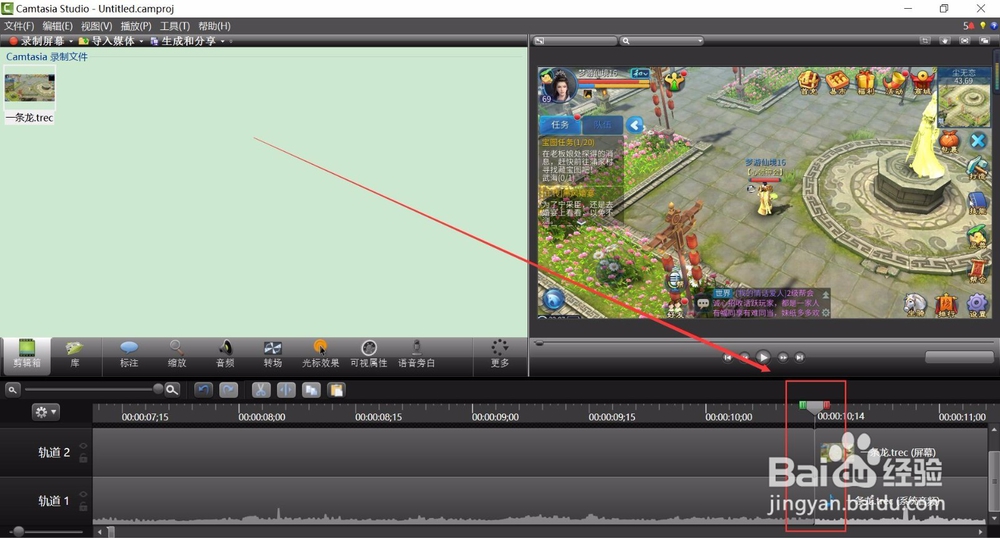Toggle lock for 轨道 2
The width and height of the screenshot is (1000, 538).
[83, 458]
